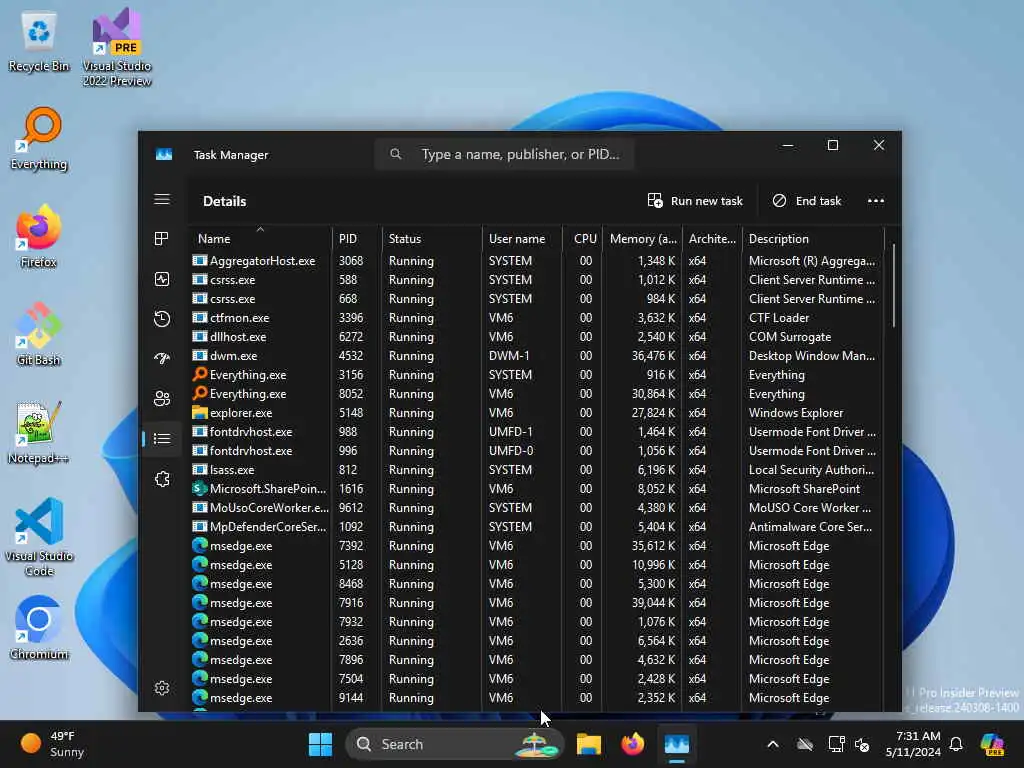Open Firefox from the taskbar

pyautogui.click(x=632, y=744)
